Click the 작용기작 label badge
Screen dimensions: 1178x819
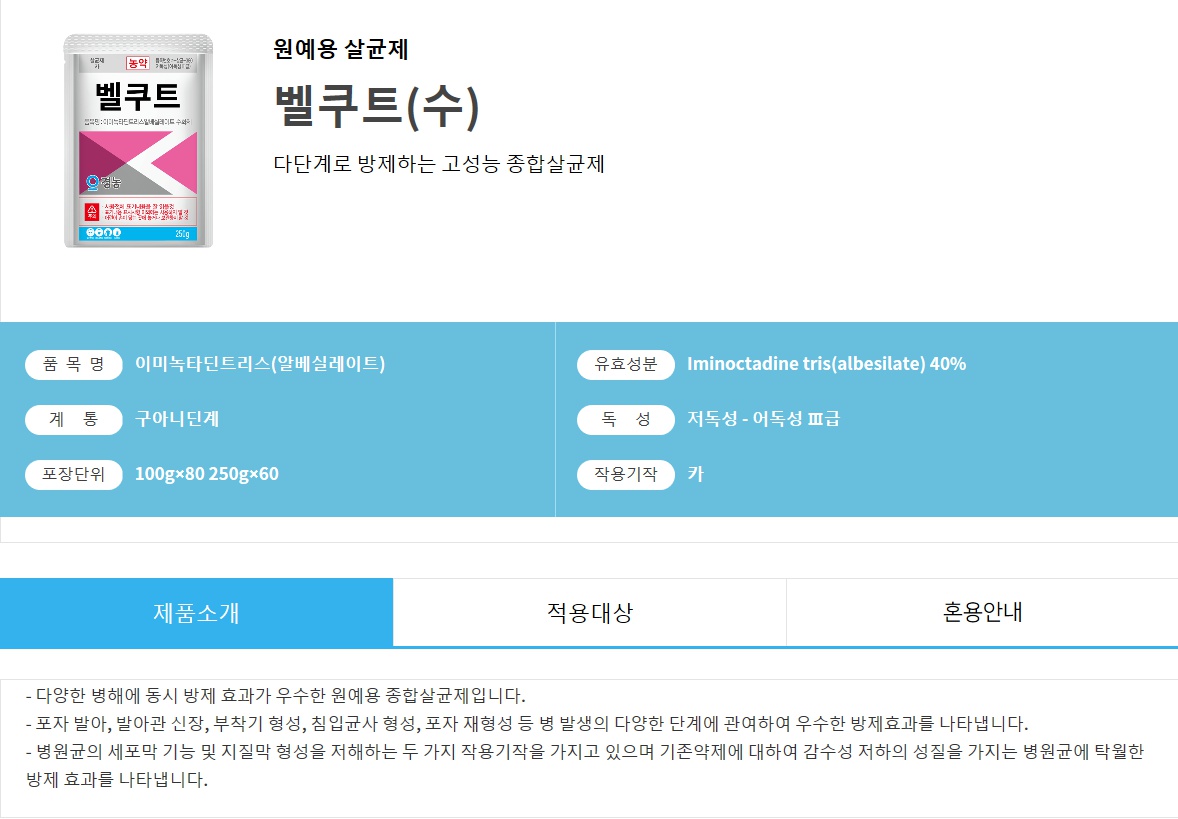(x=626, y=474)
